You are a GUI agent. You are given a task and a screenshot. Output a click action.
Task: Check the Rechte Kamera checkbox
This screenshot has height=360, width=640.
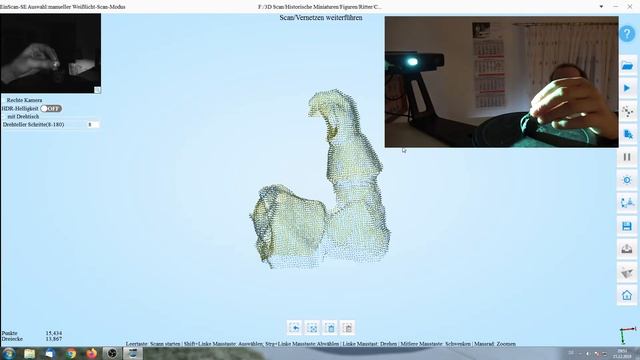click(4, 100)
